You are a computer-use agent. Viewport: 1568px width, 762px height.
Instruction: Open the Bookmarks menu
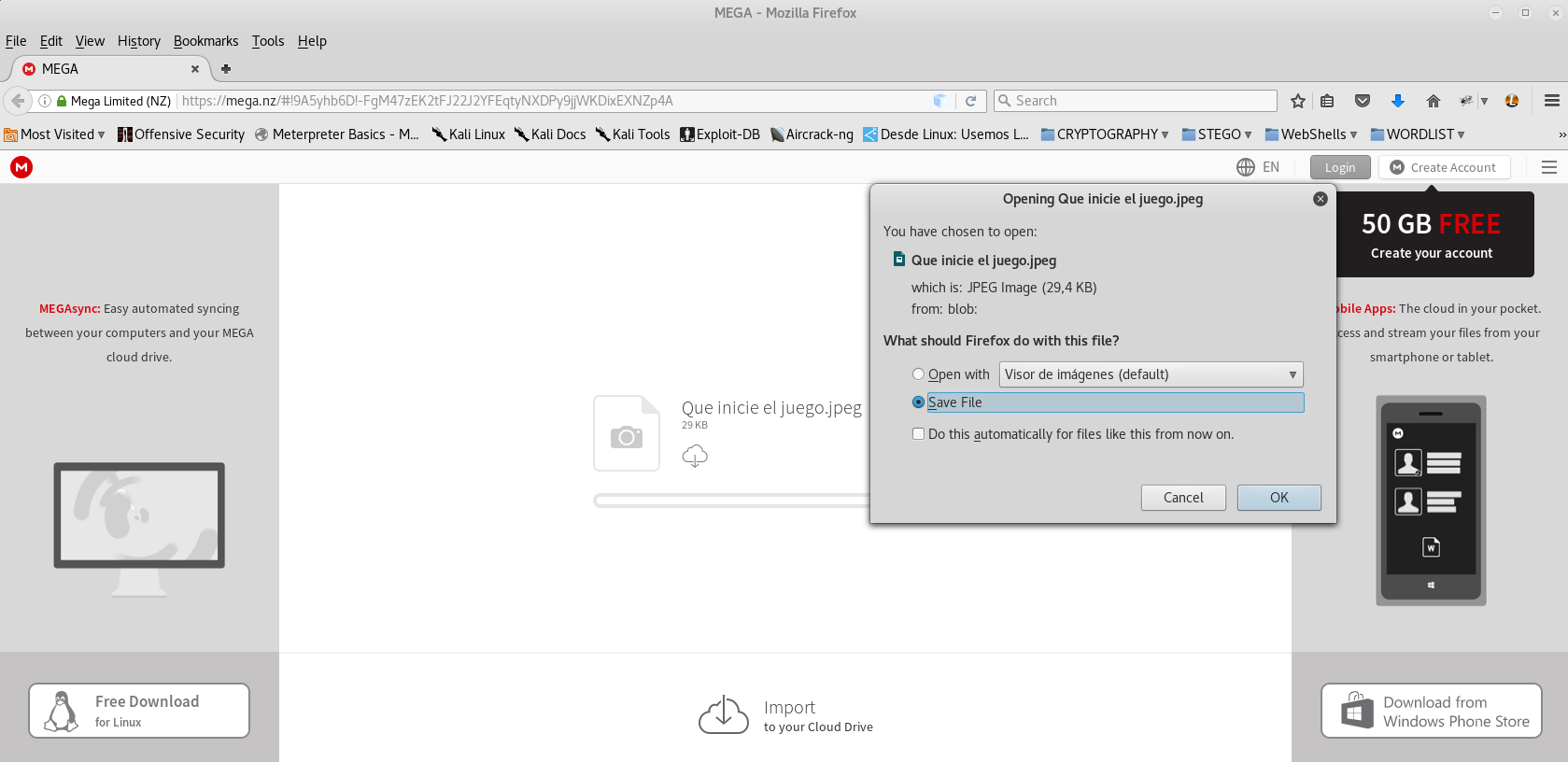click(x=205, y=41)
